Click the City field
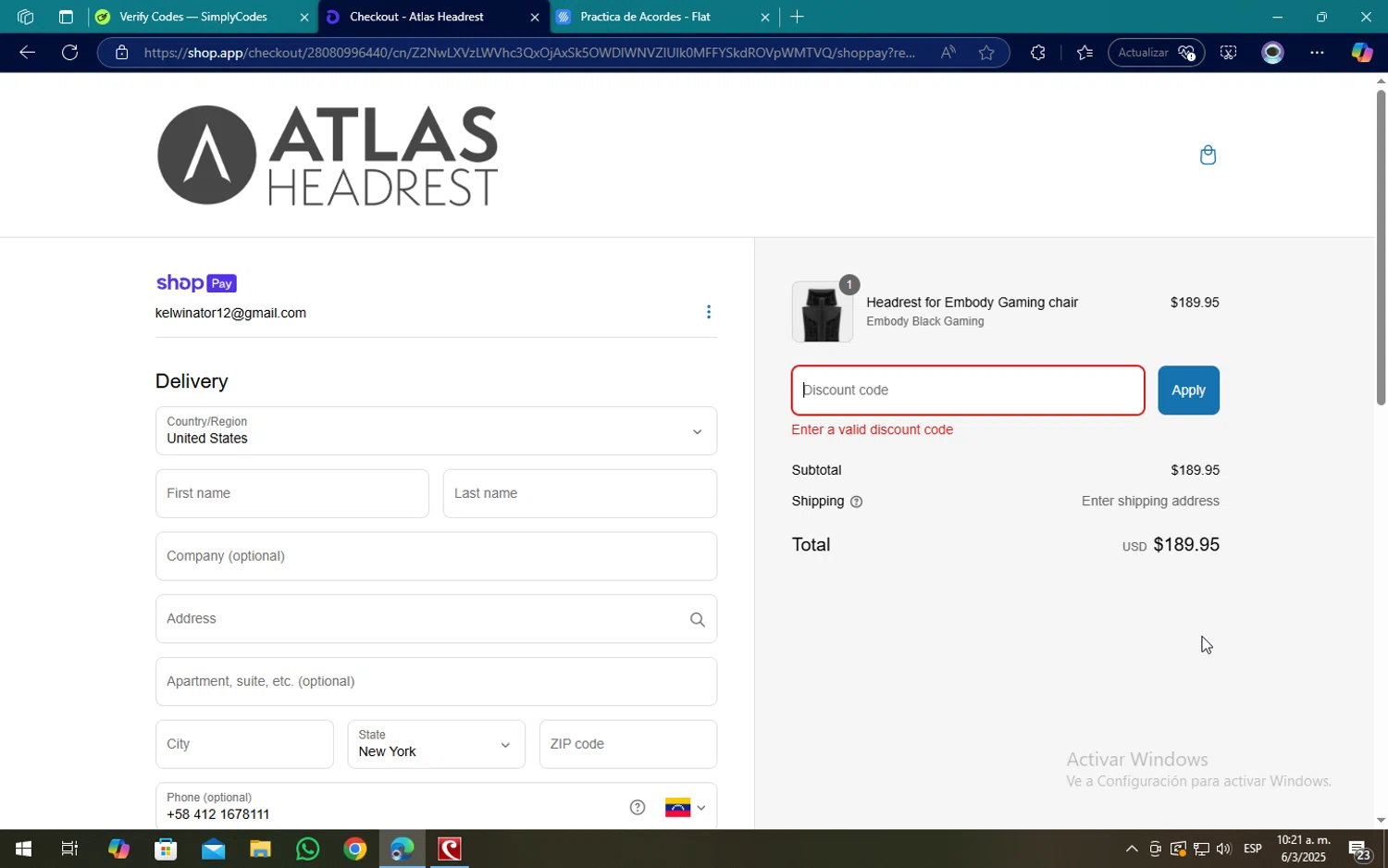Viewport: 1388px width, 868px height. 244,744
